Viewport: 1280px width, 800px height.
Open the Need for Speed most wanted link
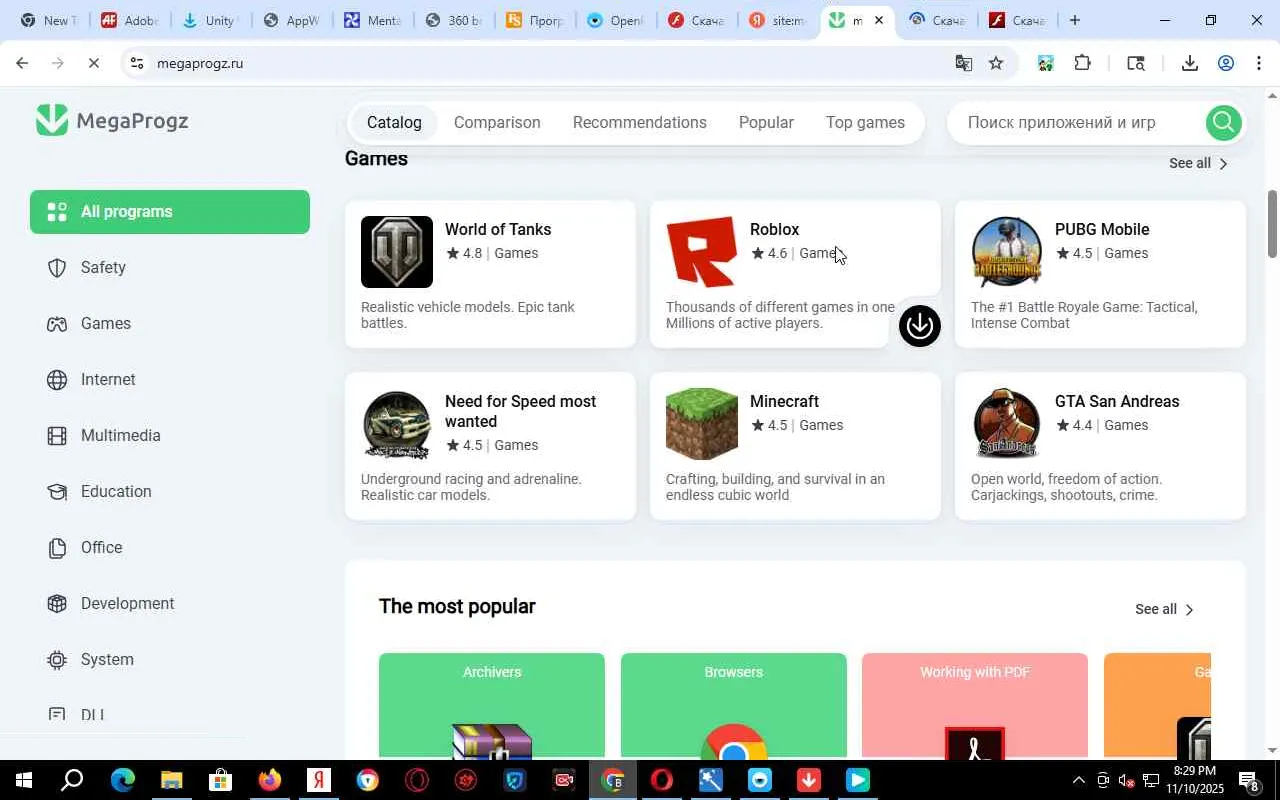pos(520,411)
